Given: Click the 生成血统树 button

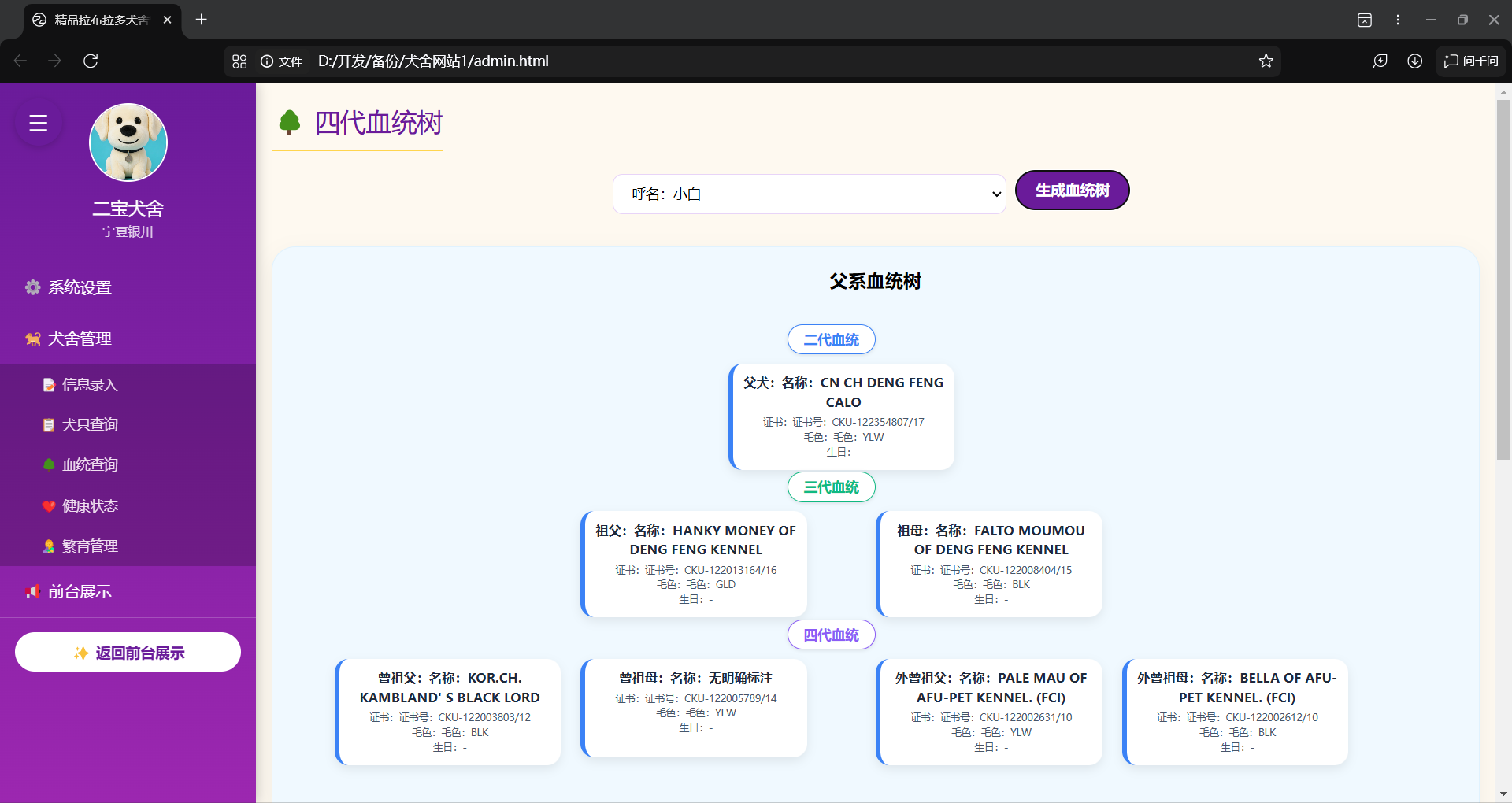Looking at the screenshot, I should tap(1072, 191).
